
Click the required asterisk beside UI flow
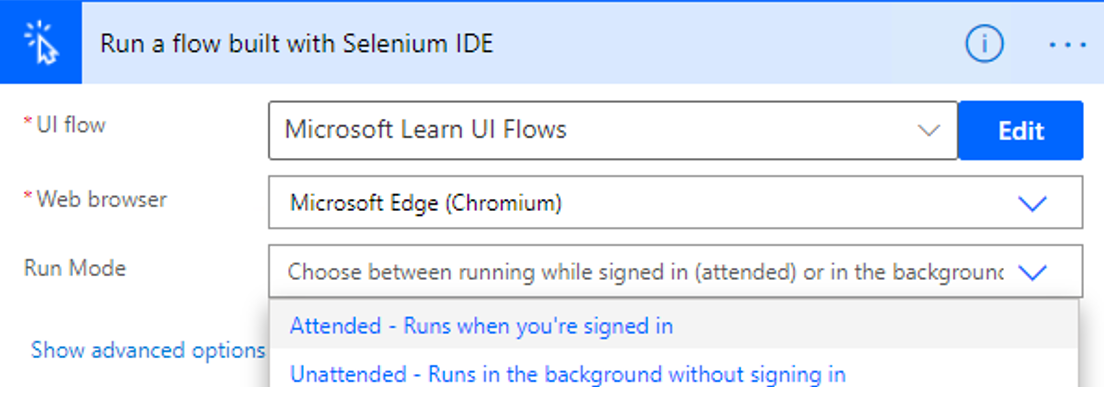[28, 122]
